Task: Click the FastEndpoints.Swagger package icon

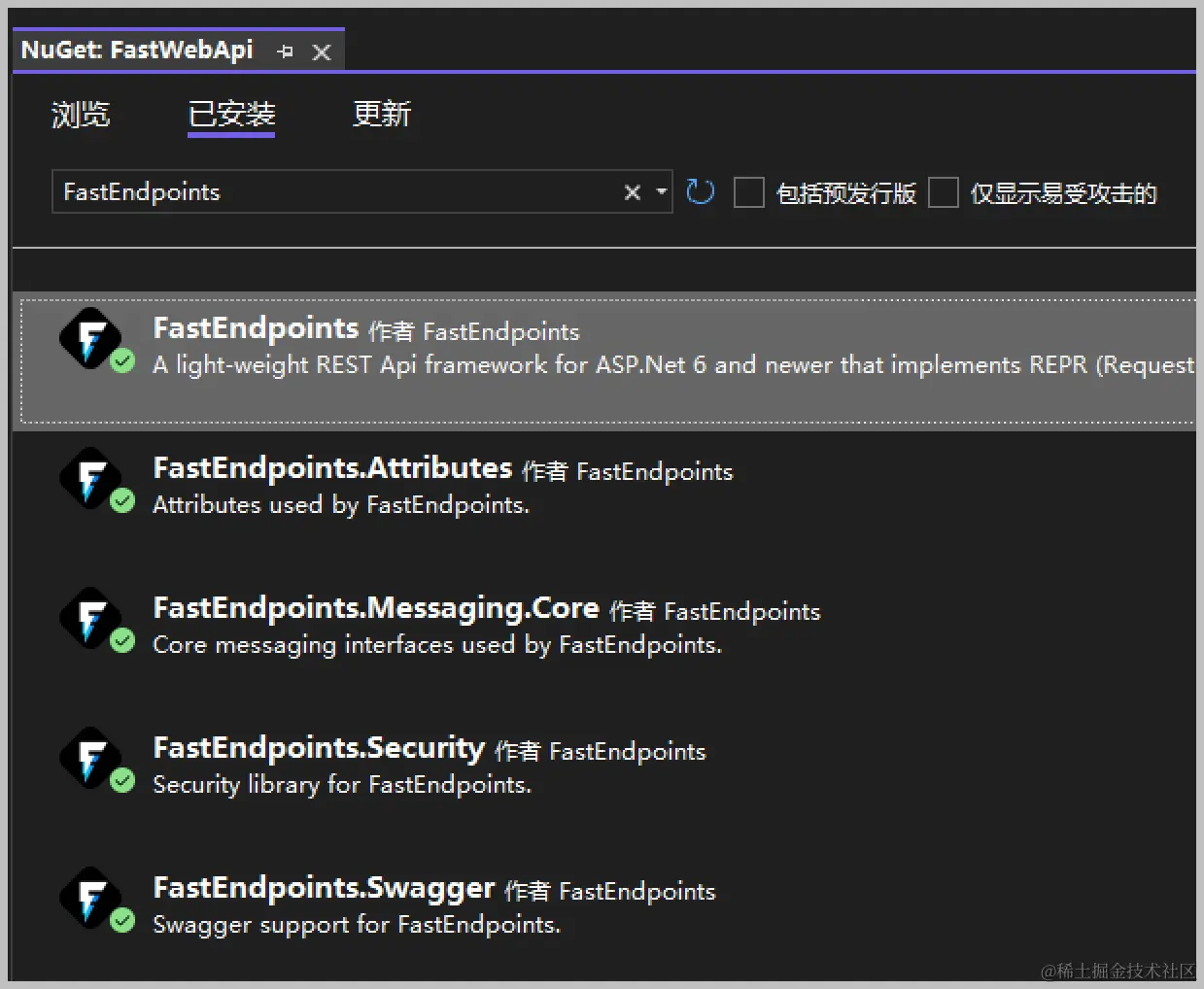Action: click(90, 899)
